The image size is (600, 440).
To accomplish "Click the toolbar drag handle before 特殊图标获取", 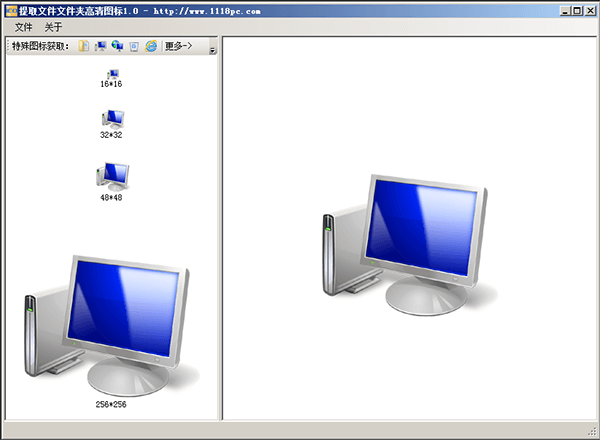I will pyautogui.click(x=8, y=46).
